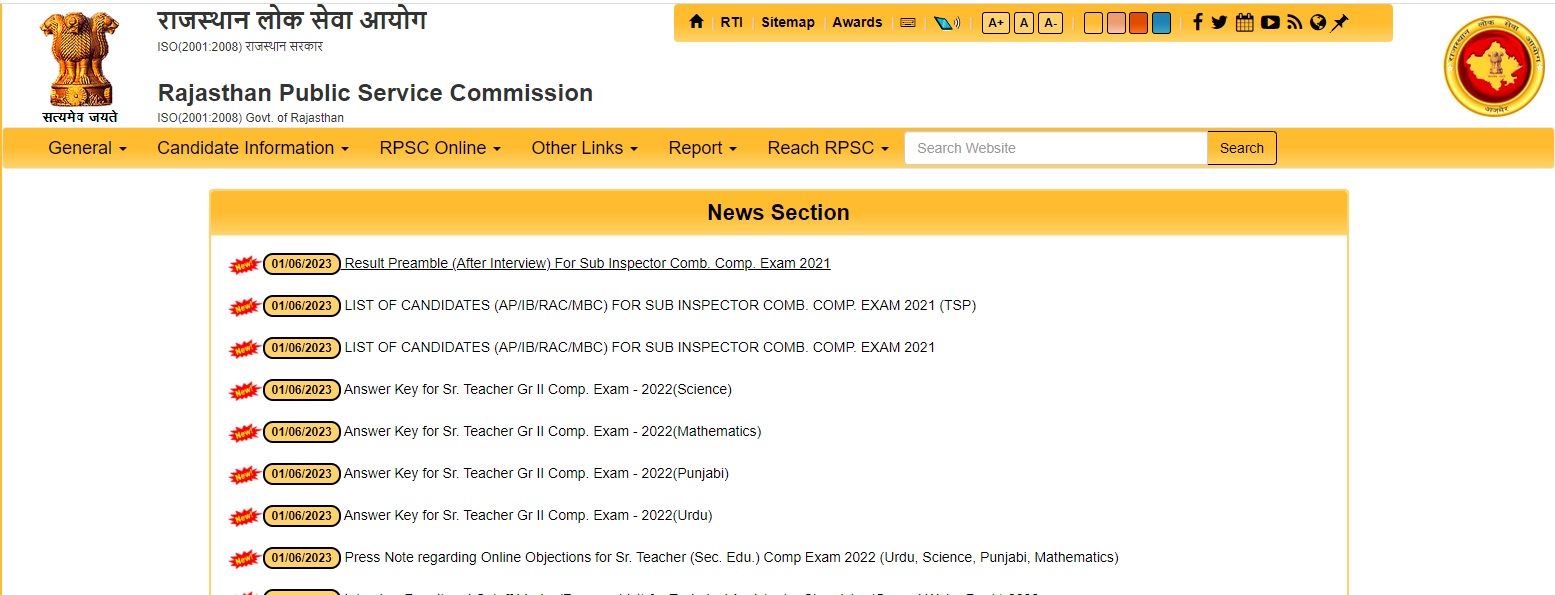Expand the Candidate Information menu

pos(253,148)
